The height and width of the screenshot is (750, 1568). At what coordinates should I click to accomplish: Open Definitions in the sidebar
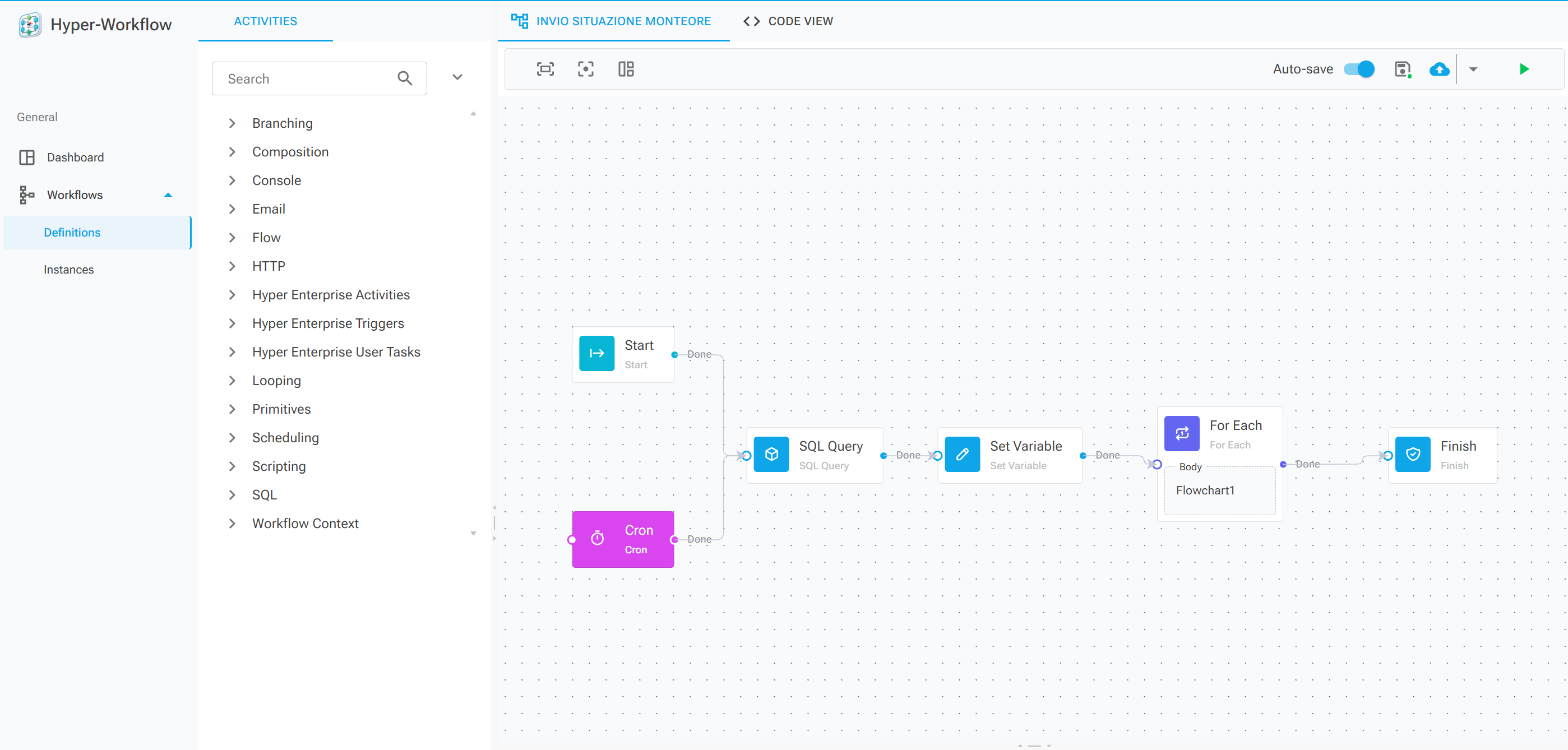(97, 233)
